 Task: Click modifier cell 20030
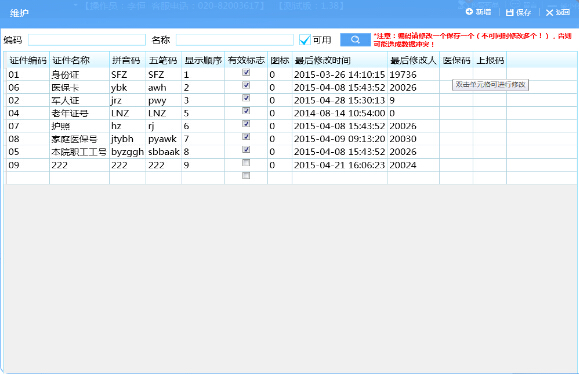(x=413, y=139)
